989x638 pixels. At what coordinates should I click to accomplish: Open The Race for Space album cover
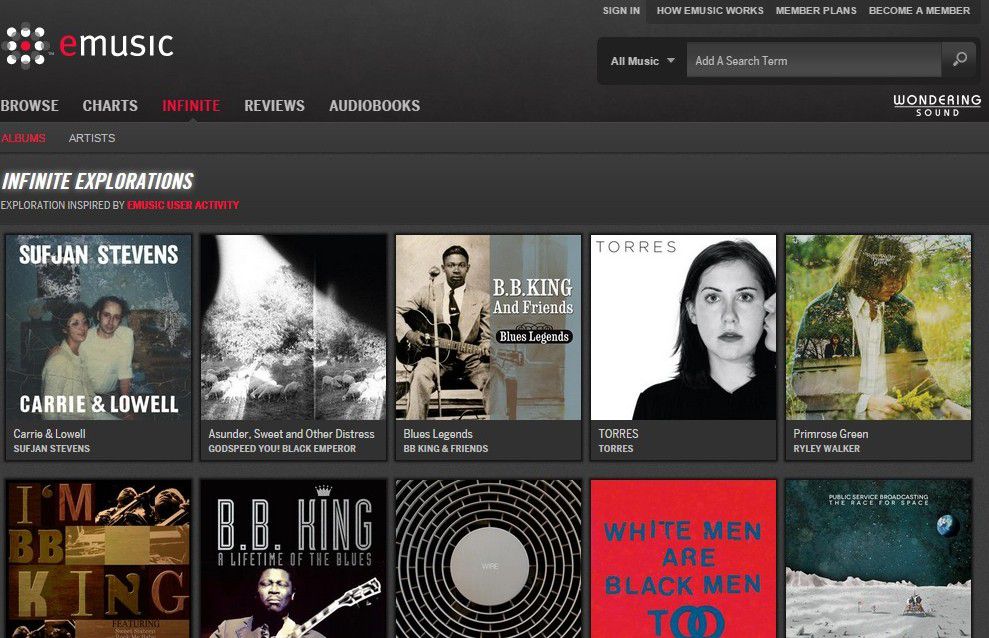878,559
